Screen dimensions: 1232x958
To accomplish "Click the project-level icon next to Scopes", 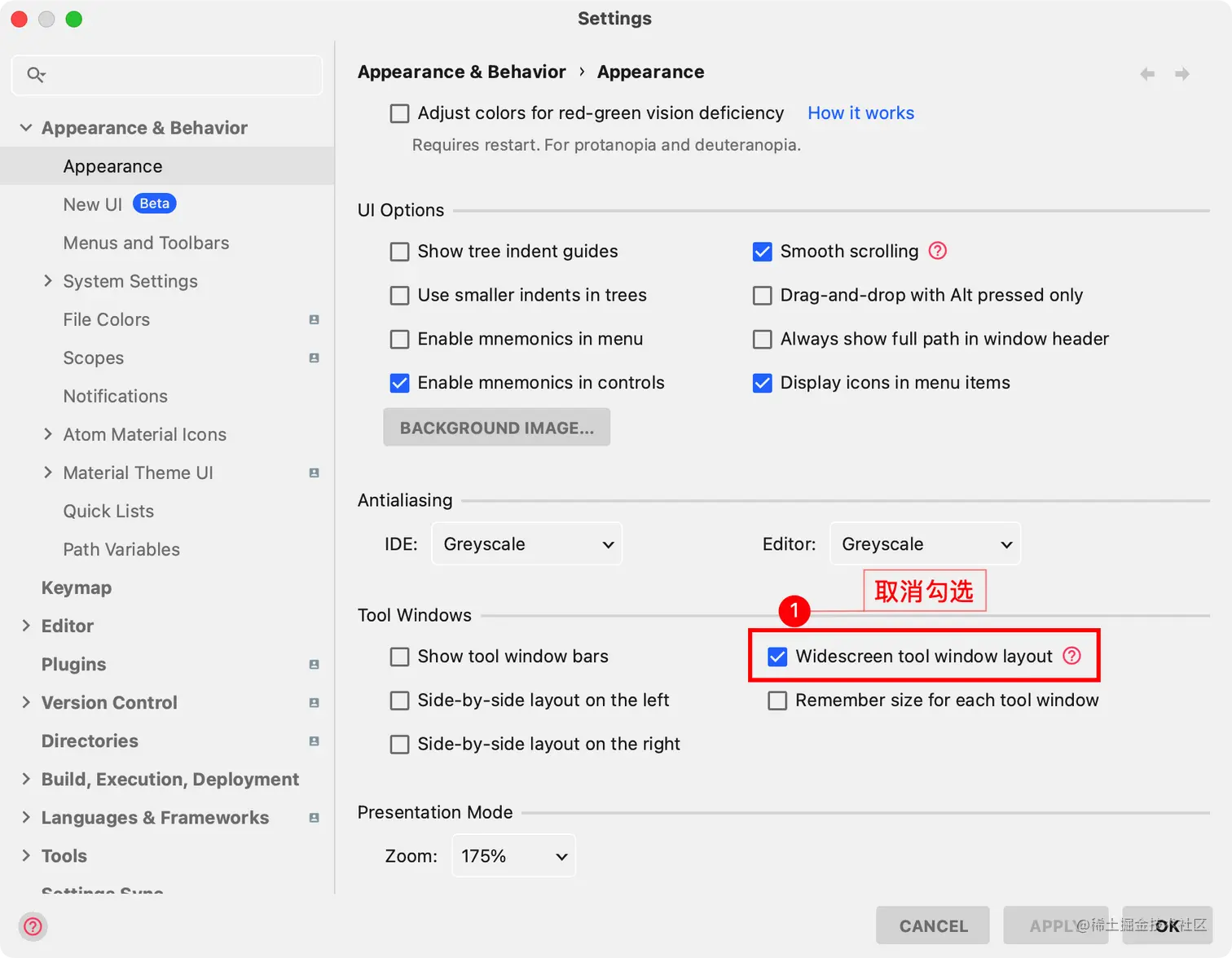I will pyautogui.click(x=315, y=358).
